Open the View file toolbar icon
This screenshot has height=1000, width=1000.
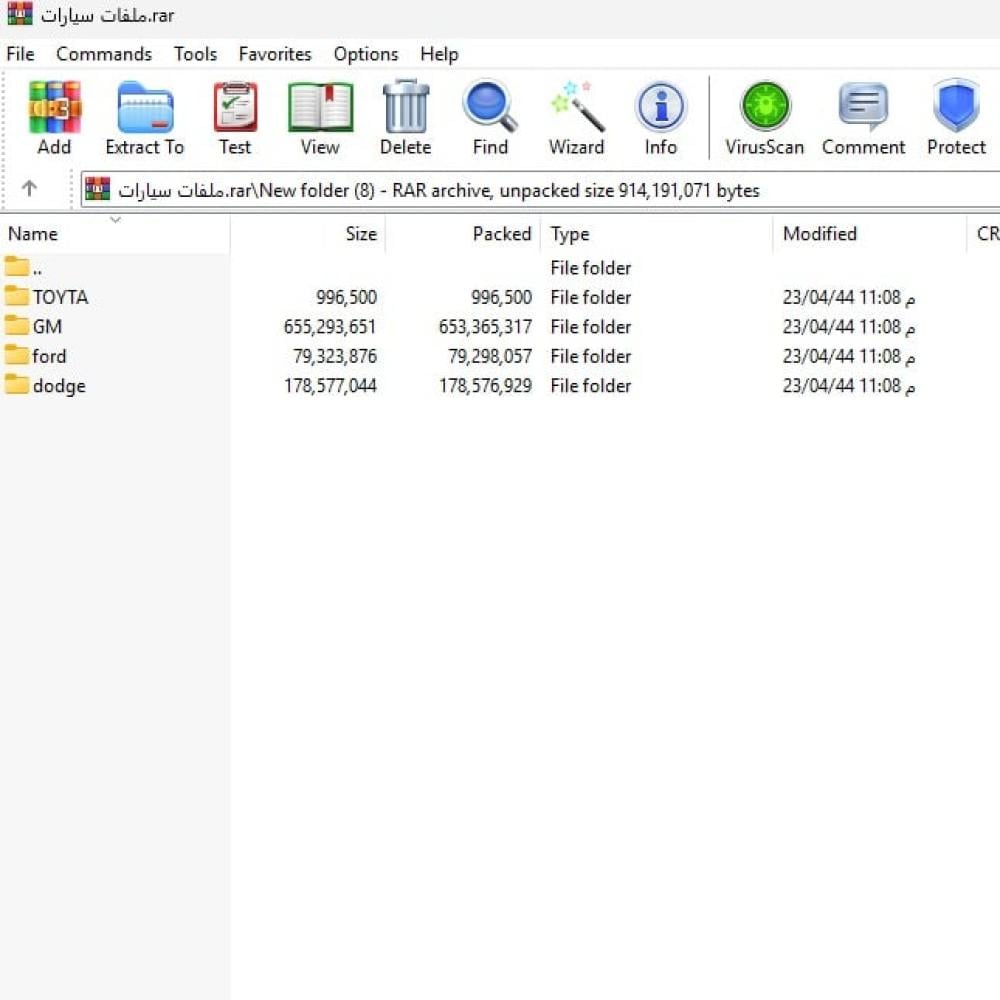tap(320, 108)
